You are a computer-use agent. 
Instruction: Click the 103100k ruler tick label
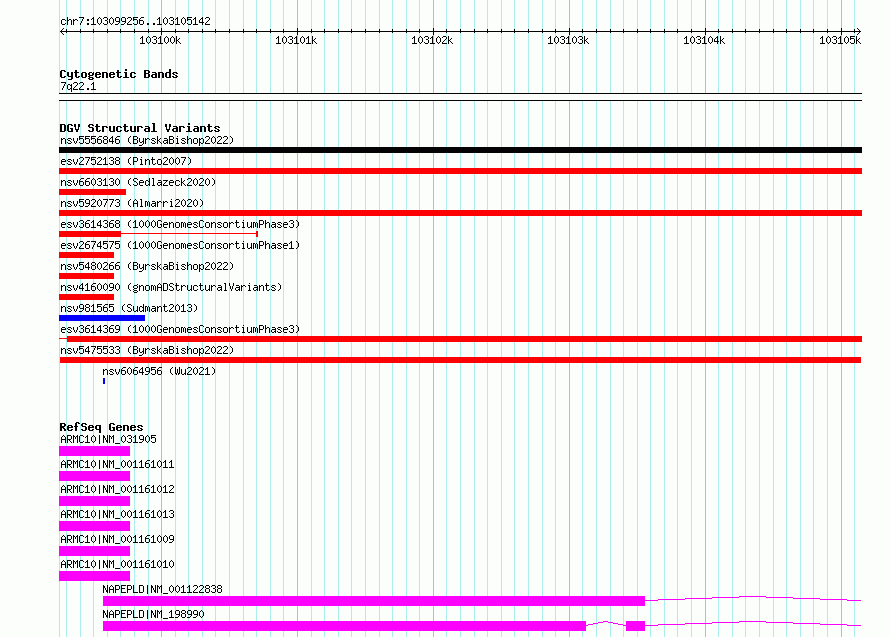(160, 40)
